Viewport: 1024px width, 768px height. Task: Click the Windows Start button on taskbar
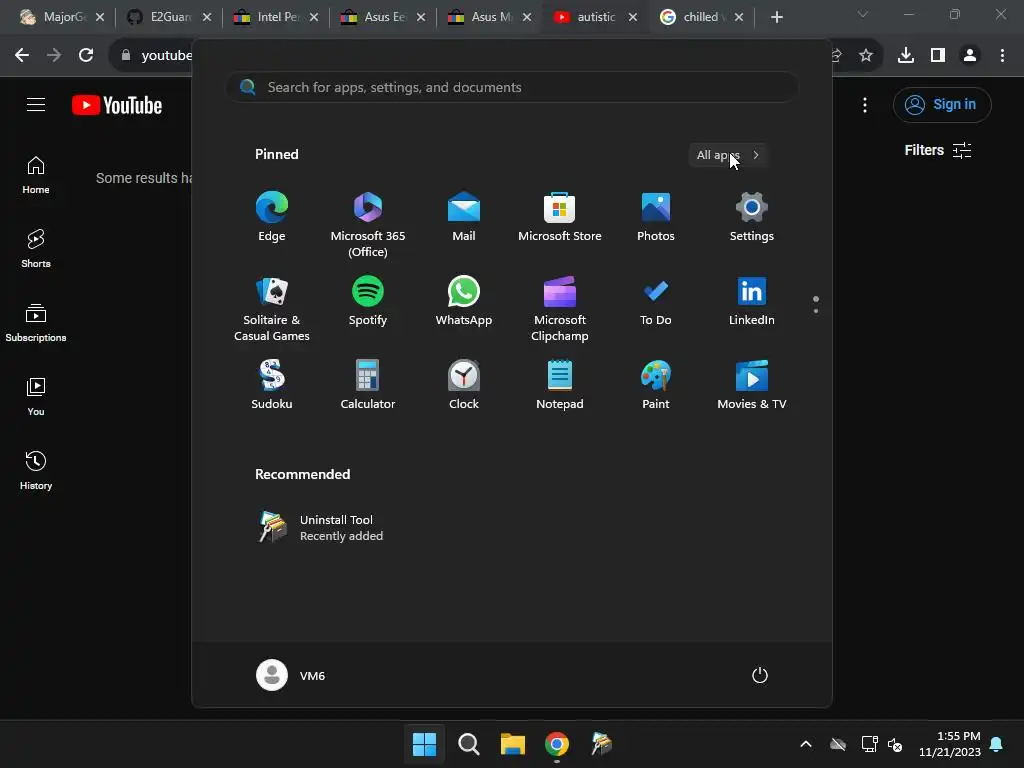(x=424, y=744)
